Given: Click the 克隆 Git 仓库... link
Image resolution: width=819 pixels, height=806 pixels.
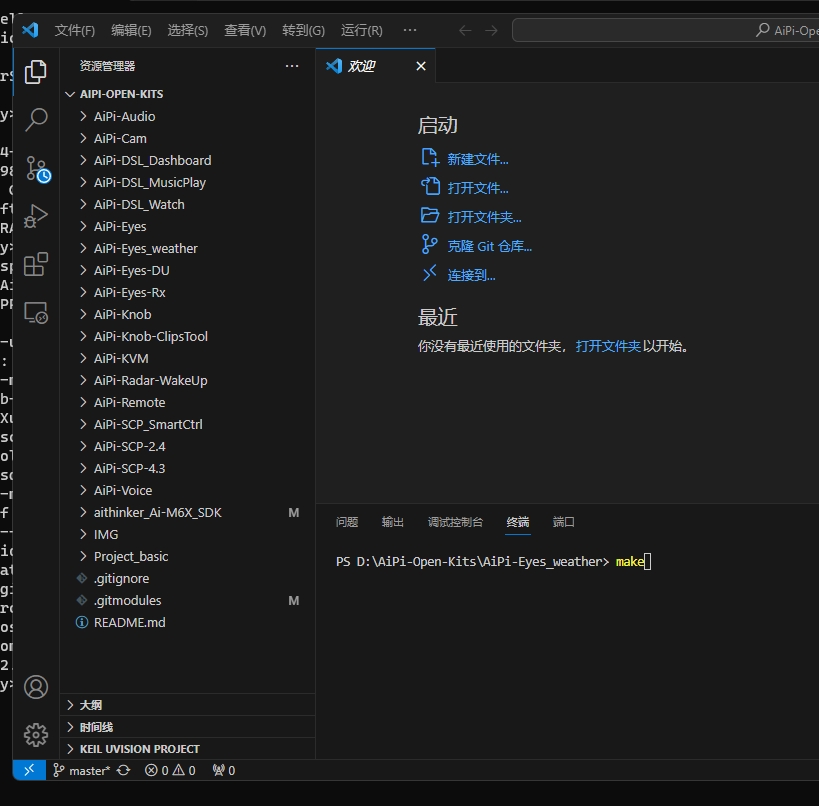Looking at the screenshot, I should pyautogui.click(x=476, y=246).
